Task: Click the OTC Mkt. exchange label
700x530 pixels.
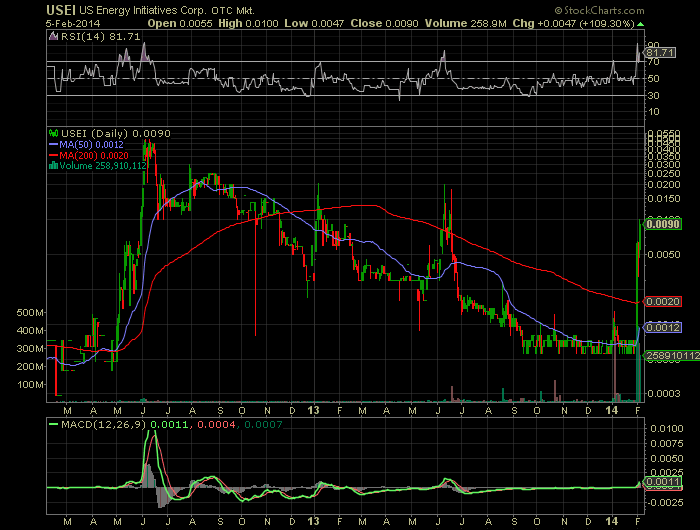Action: (233, 10)
